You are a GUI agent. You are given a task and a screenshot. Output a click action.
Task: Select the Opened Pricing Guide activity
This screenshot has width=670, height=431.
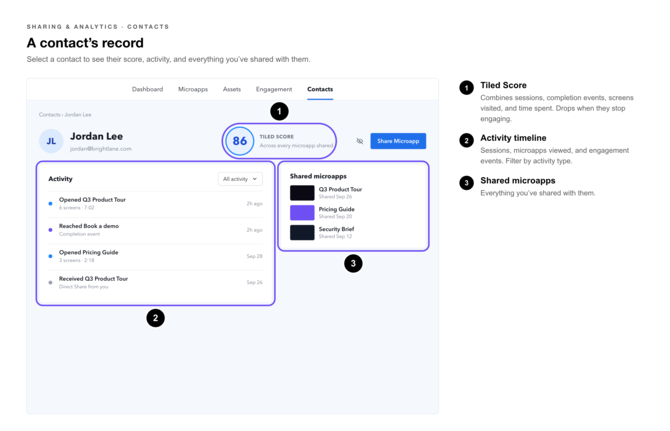[x=155, y=256]
